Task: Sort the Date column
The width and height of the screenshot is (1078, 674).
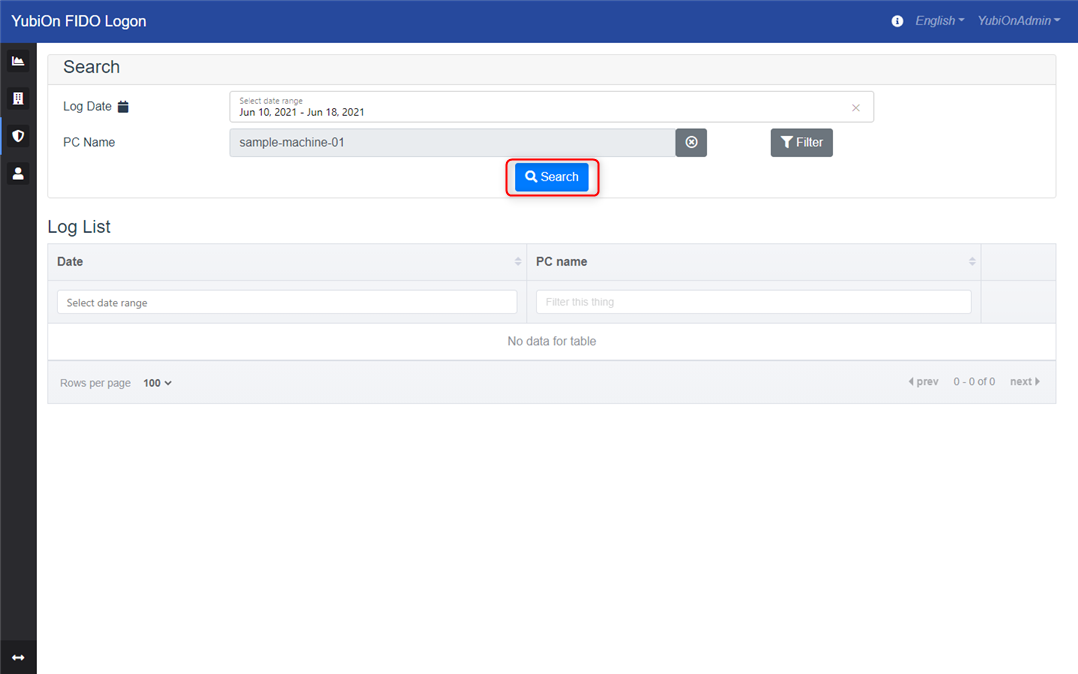Action: (518, 261)
